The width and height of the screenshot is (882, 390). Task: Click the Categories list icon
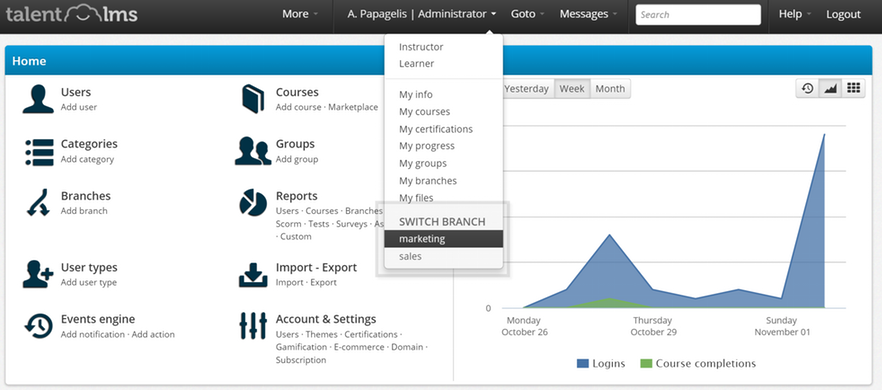(x=39, y=152)
